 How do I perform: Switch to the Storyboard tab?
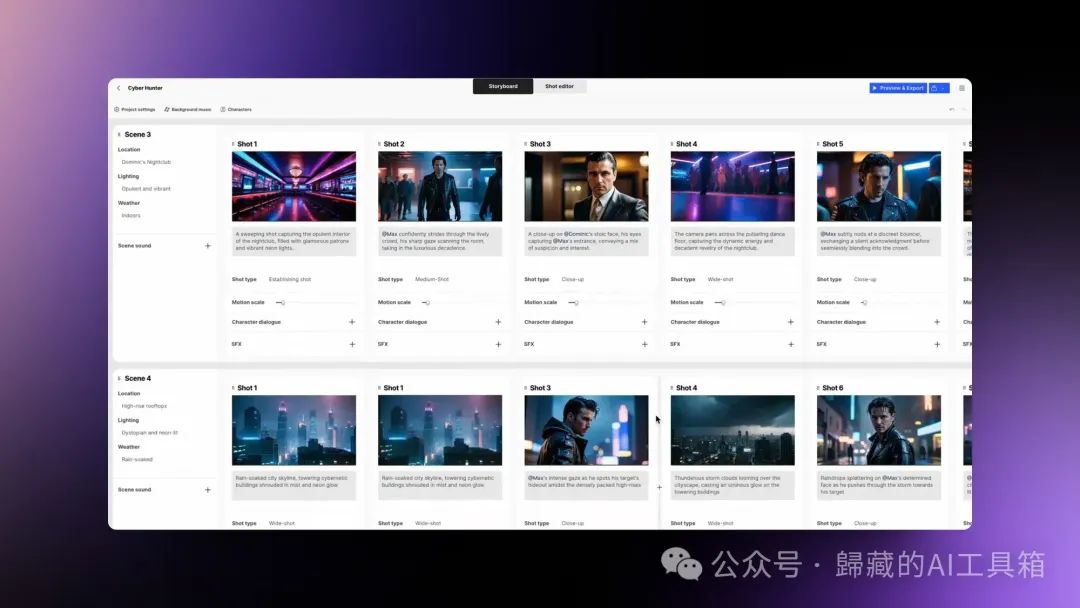click(x=503, y=86)
